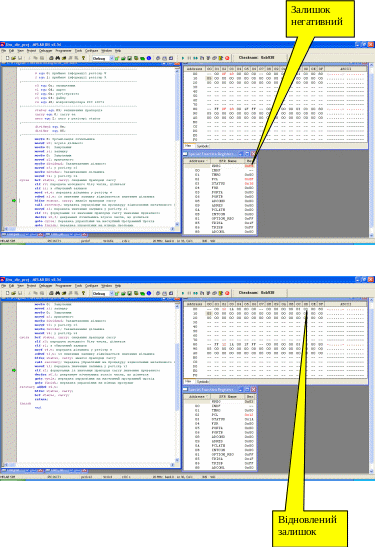Click Run icon in lower MPLAB debug toolbar
Image resolution: width=375 pixels, height=547 pixels.
tap(183, 293)
